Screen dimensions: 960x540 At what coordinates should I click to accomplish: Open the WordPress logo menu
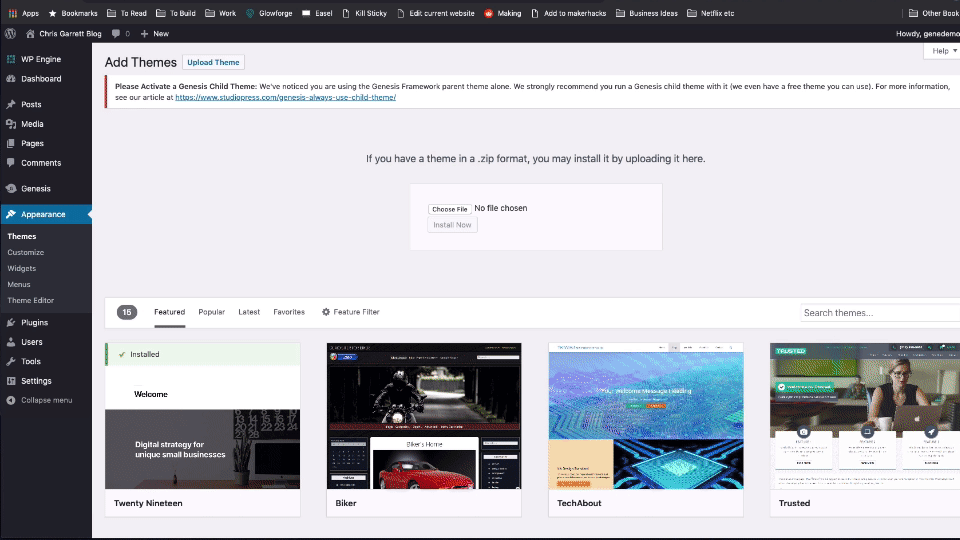point(10,34)
